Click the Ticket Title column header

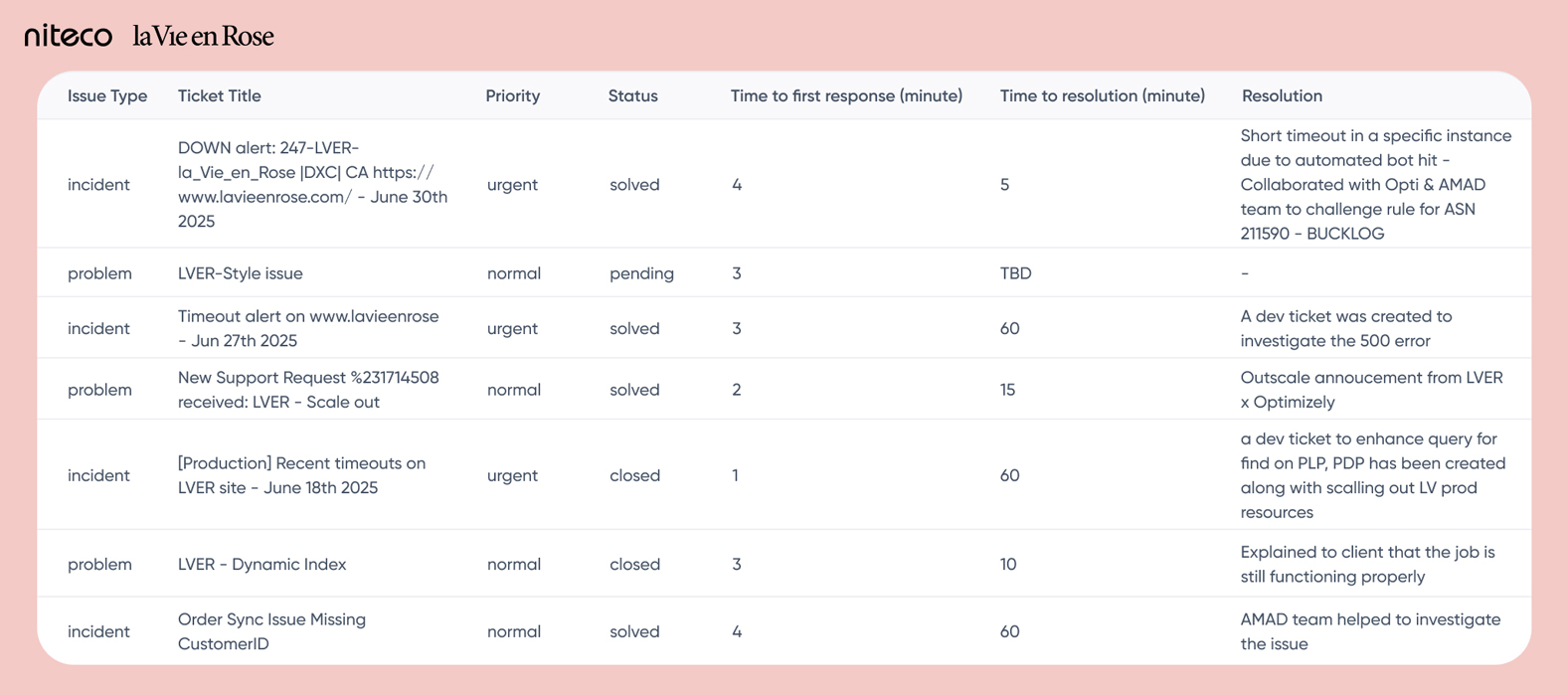(220, 95)
